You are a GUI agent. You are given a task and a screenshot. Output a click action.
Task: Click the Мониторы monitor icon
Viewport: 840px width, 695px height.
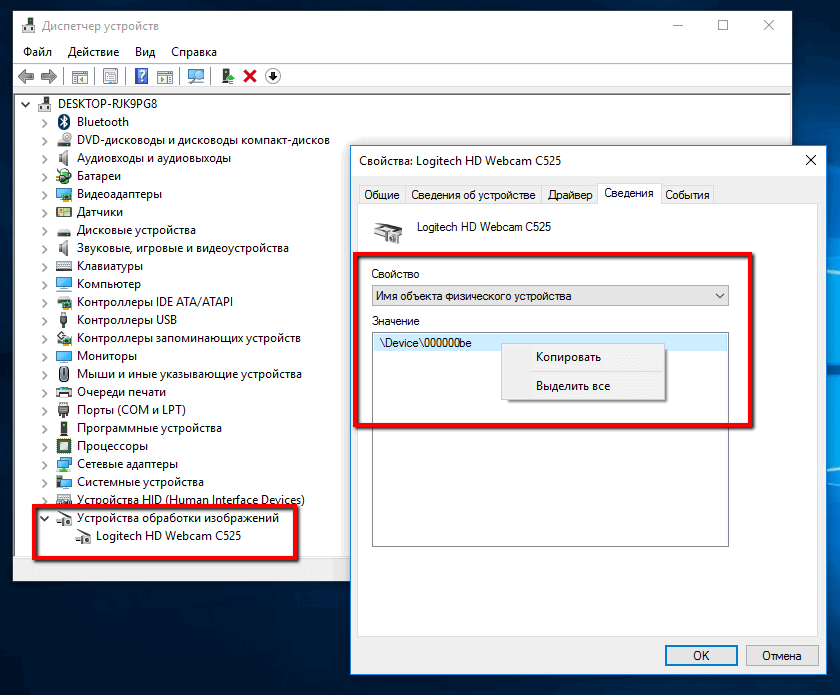64,356
